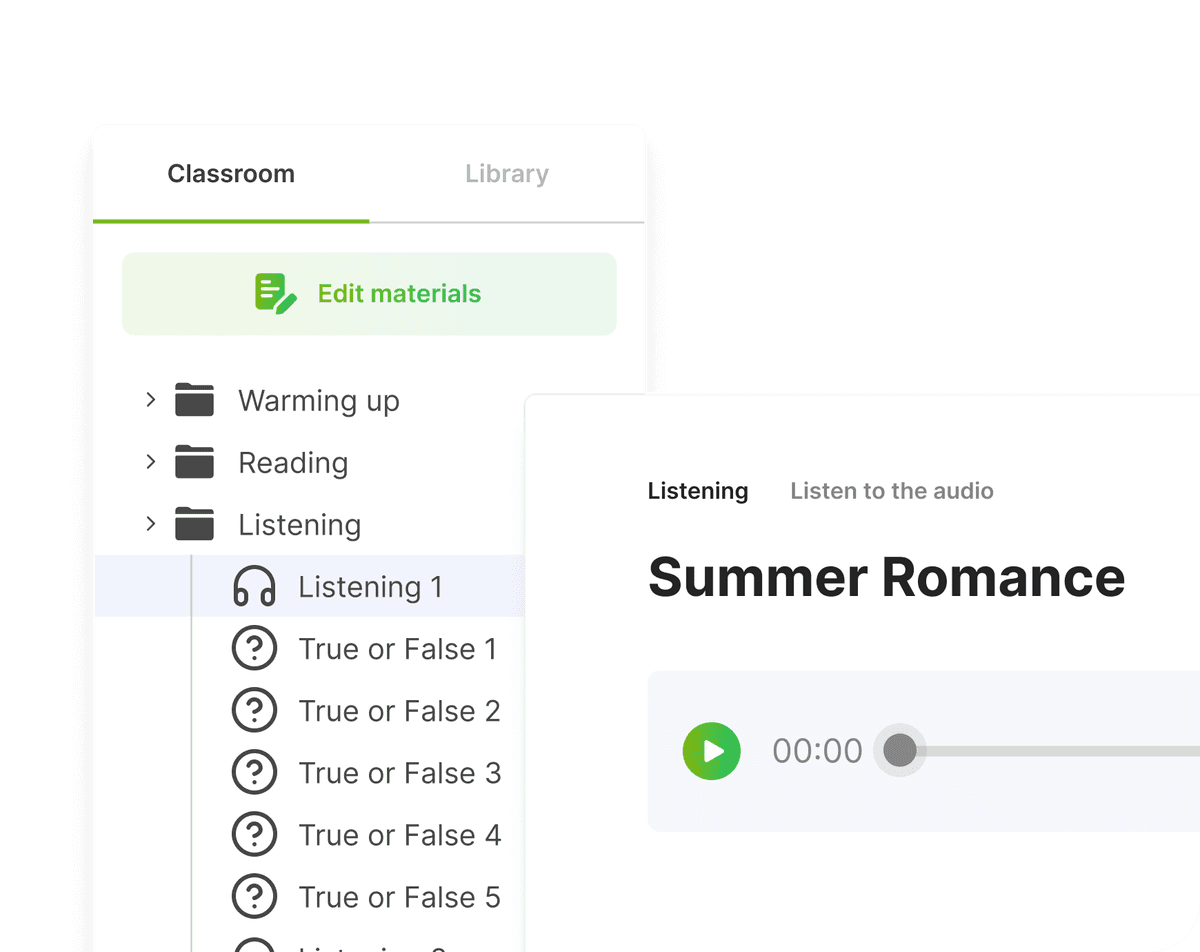The height and width of the screenshot is (952, 1200).
Task: Click the Warming up folder icon
Action: coord(195,401)
